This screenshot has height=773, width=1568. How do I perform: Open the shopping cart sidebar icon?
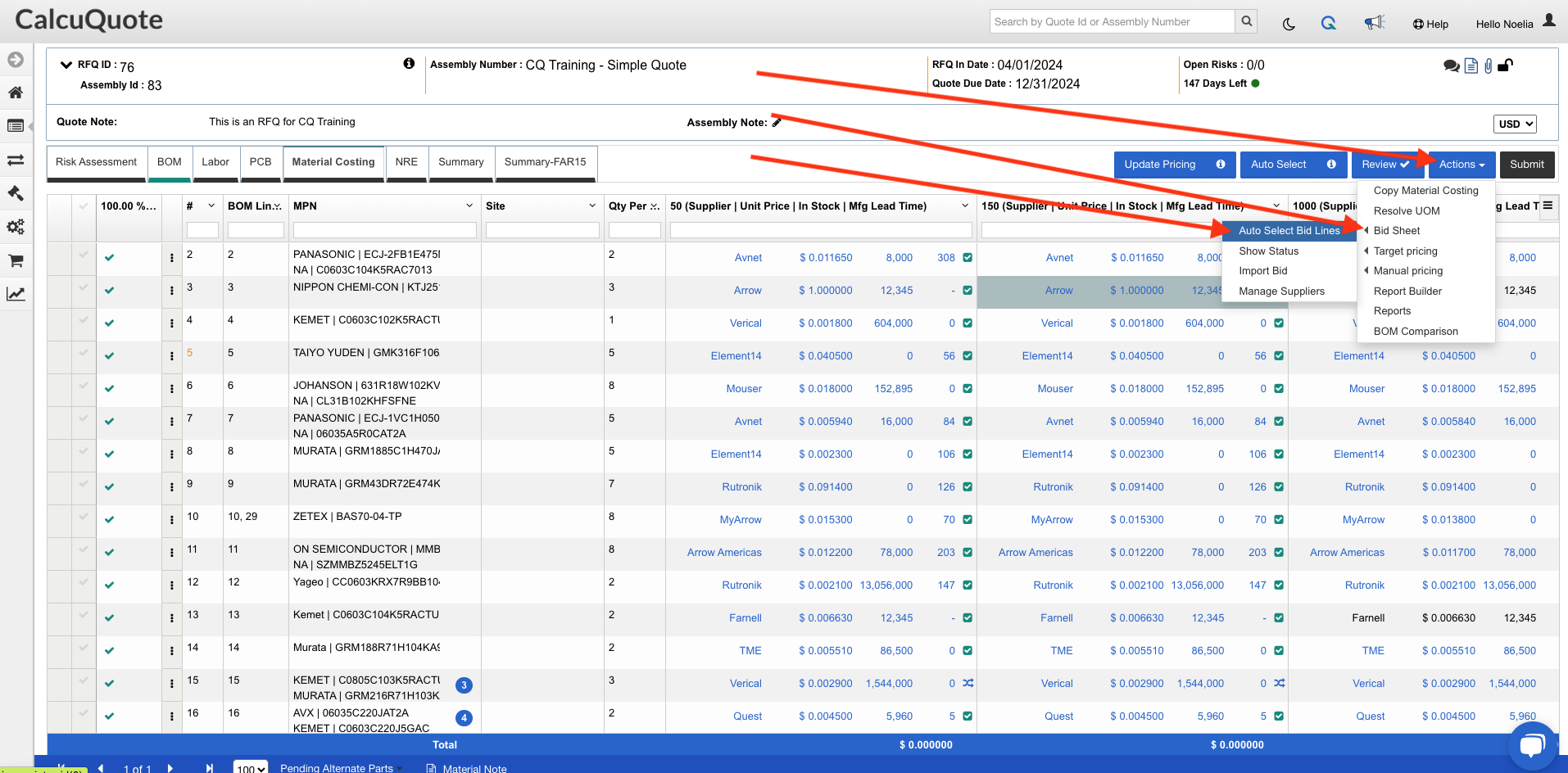coord(16,260)
